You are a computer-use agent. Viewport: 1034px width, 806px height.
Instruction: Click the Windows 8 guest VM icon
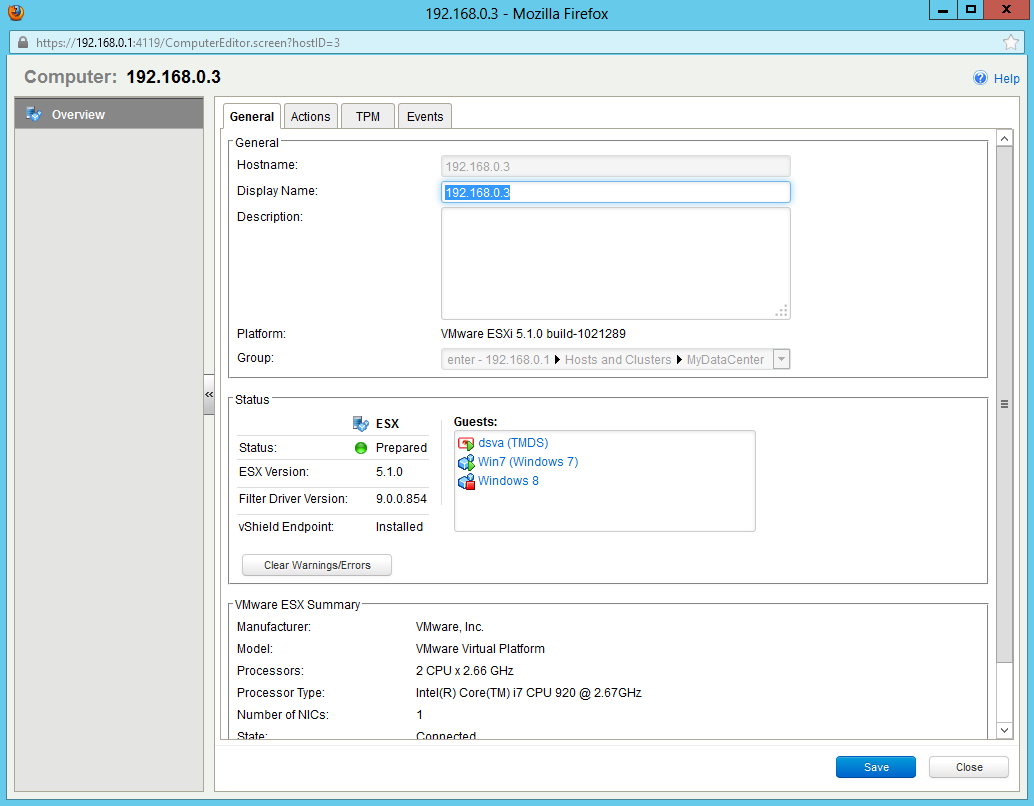coord(466,481)
